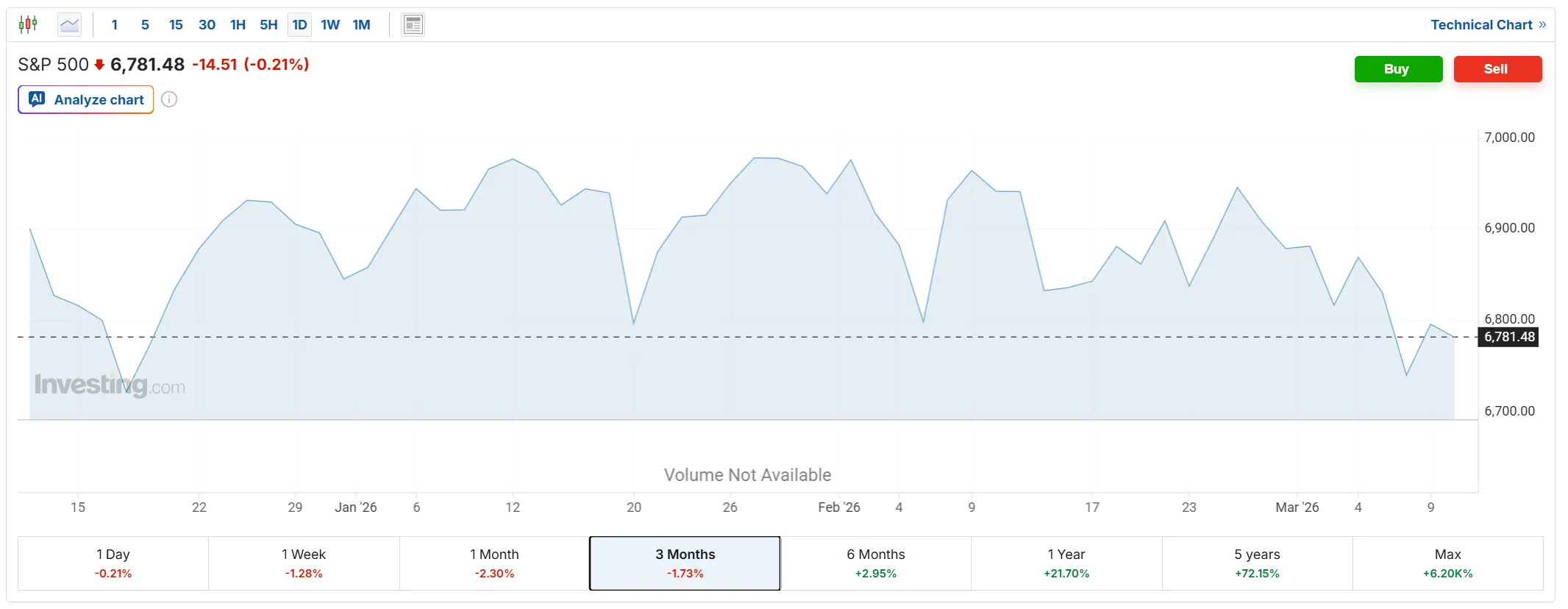Switch to 1W interval

coord(330,25)
